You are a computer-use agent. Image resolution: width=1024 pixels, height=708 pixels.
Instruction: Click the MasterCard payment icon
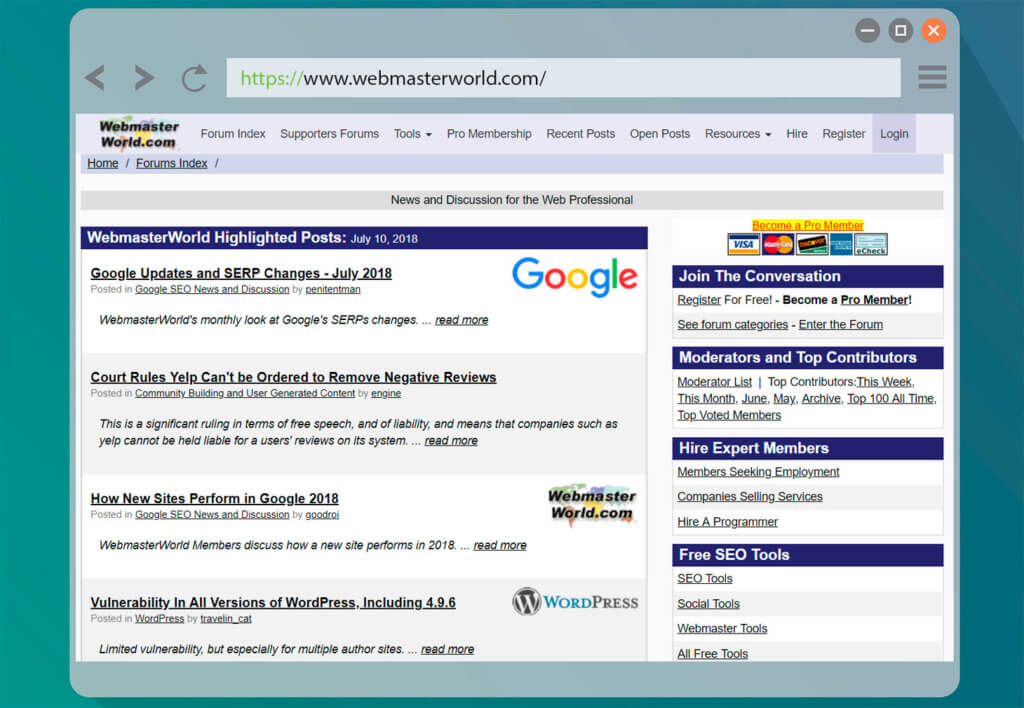pyautogui.click(x=776, y=244)
